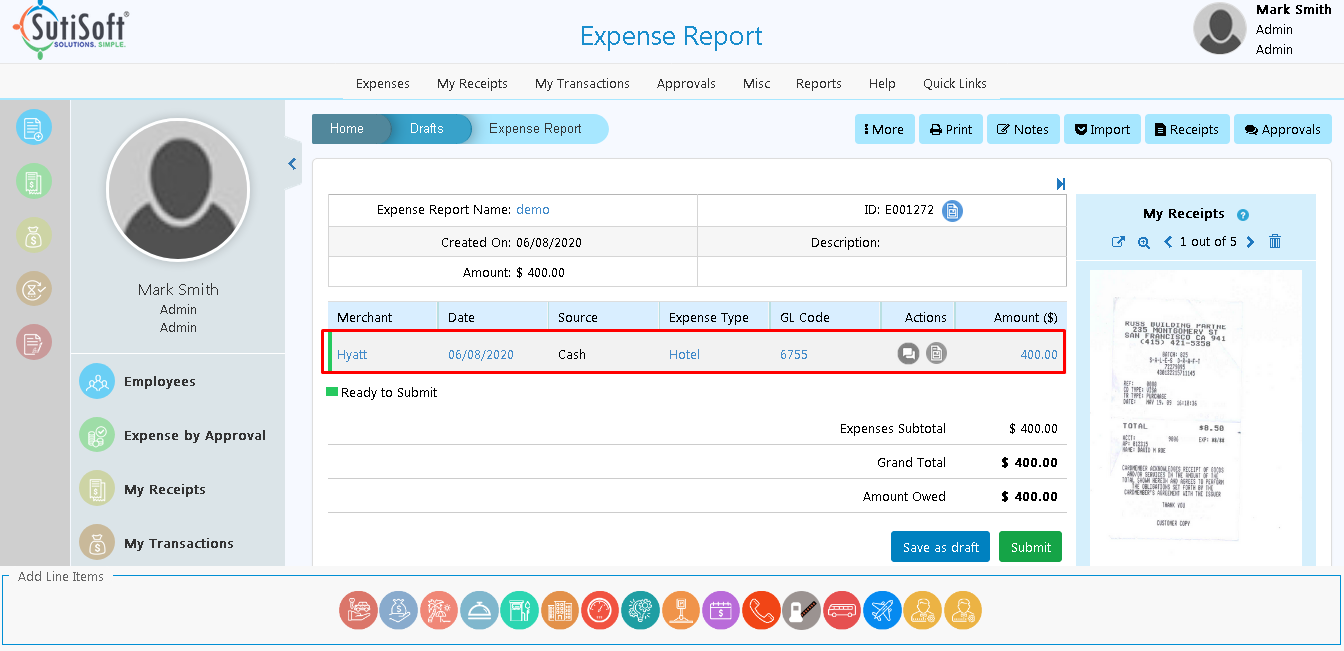The image size is (1344, 651).
Task: Add the telephone line item
Action: click(761, 610)
